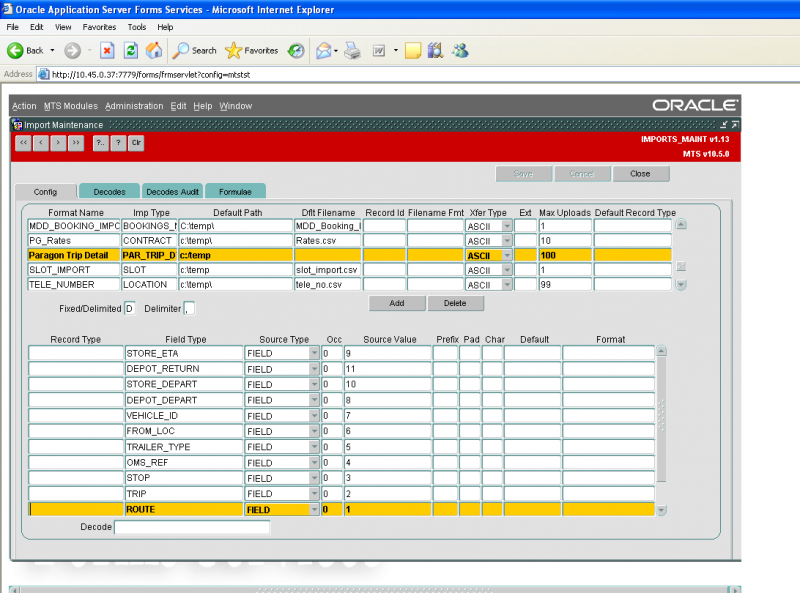Click the Fixed/Delimited input field

130,309
